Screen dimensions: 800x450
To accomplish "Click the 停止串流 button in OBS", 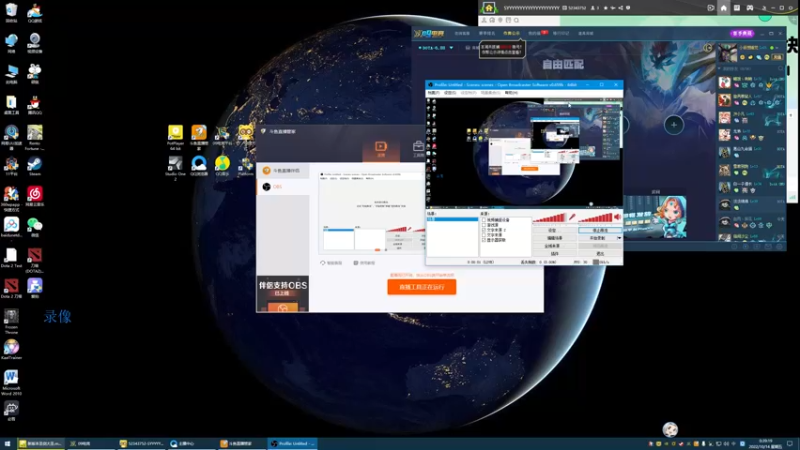I will pos(600,231).
